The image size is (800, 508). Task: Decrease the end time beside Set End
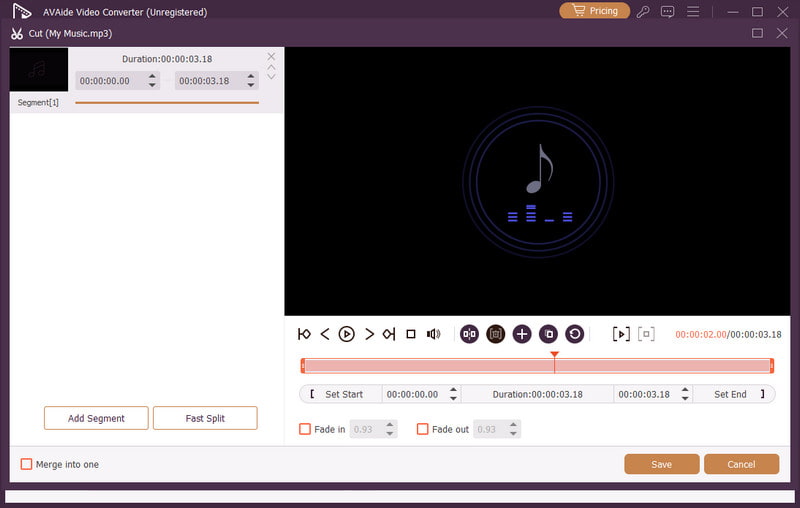pos(685,399)
